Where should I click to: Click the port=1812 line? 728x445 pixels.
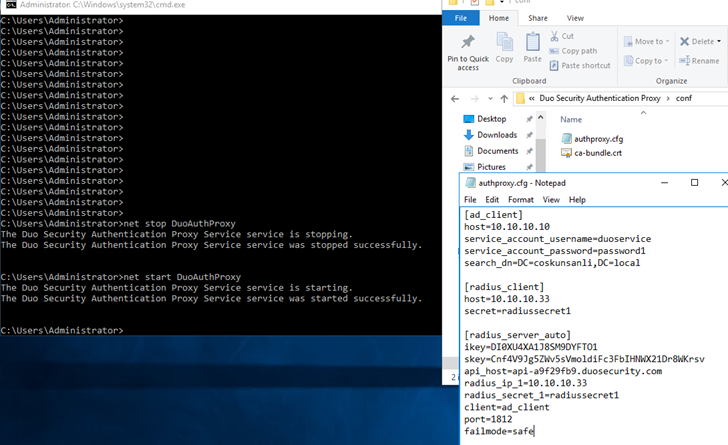tap(488, 419)
